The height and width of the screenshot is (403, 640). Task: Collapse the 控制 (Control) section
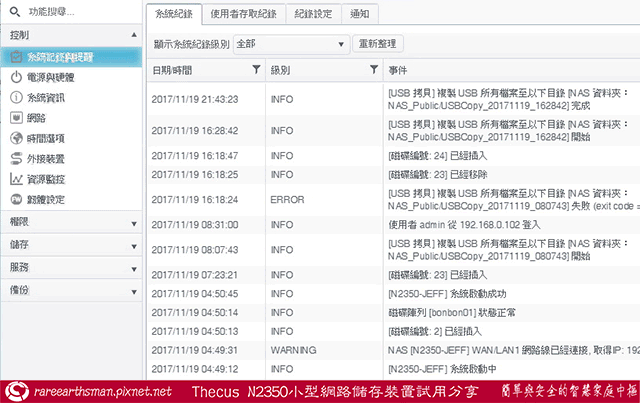[133, 35]
